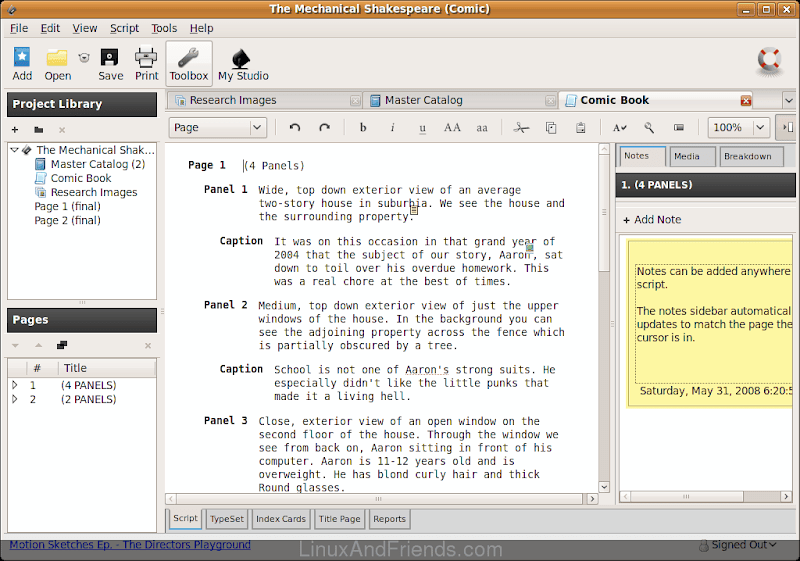The width and height of the screenshot is (800, 561).
Task: Add new item in Project Library
Action: (15, 130)
